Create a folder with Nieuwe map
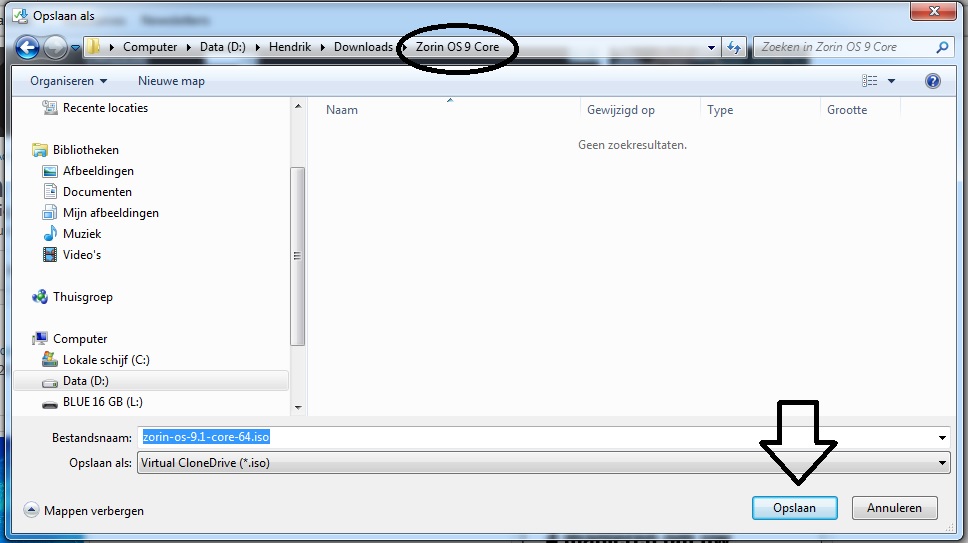968x543 pixels. pos(171,81)
